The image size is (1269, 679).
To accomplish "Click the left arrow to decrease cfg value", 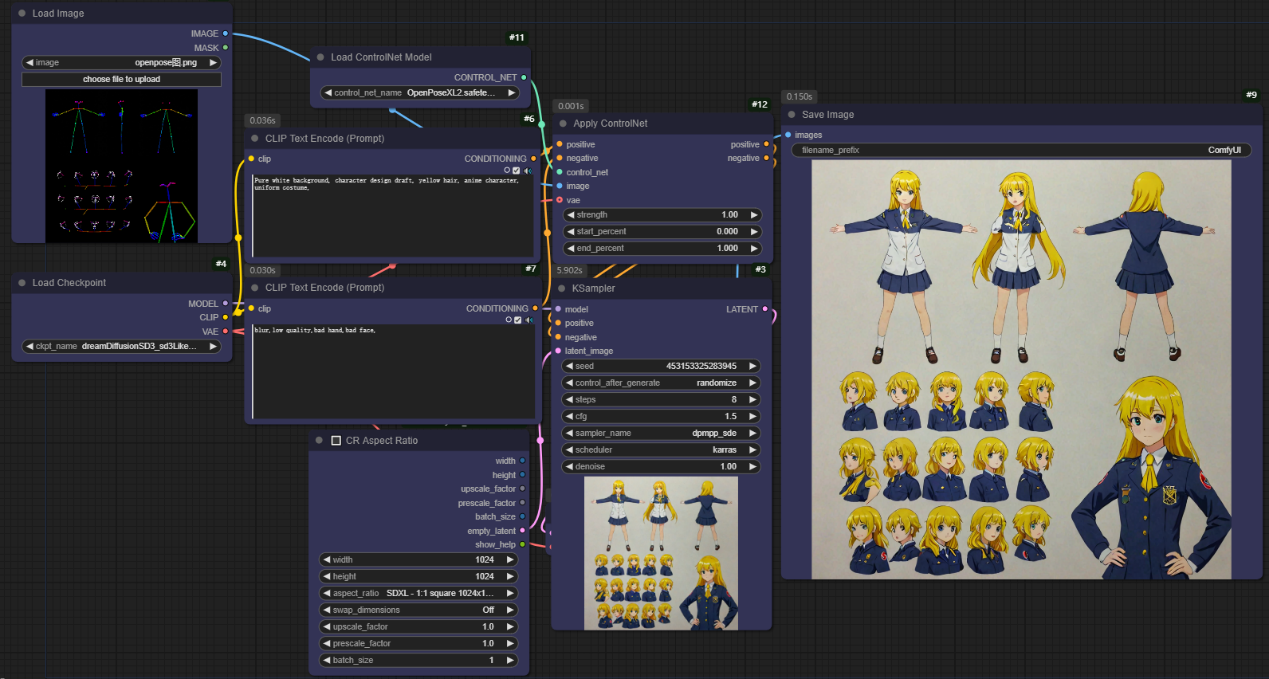I will [x=569, y=416].
